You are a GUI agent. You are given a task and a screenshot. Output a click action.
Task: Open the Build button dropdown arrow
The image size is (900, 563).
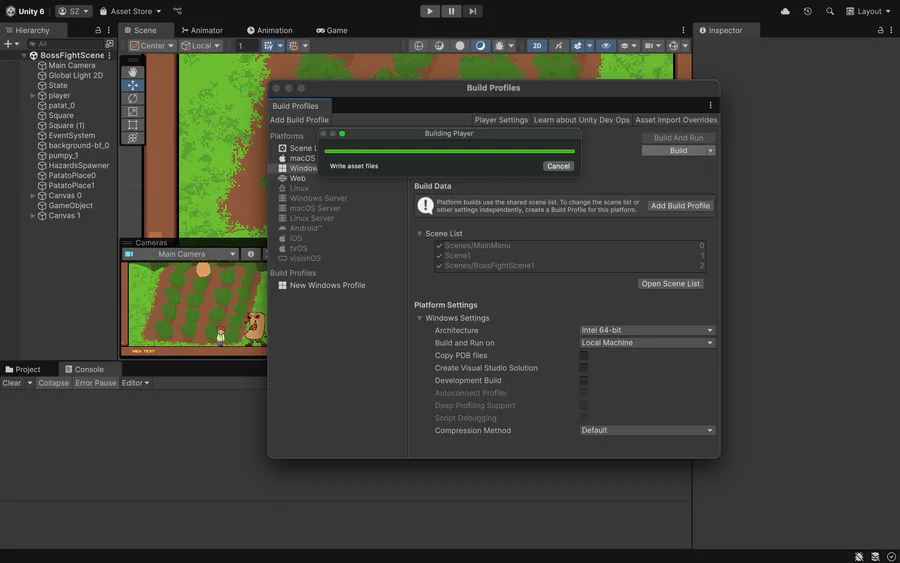tap(711, 150)
